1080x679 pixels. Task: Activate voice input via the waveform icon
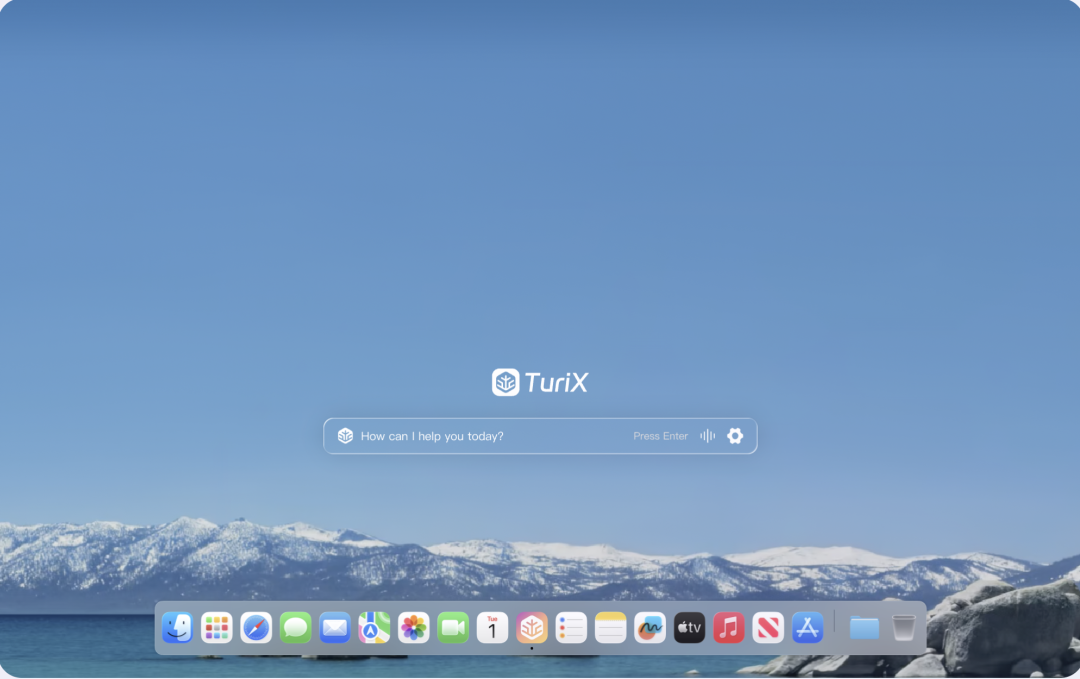coord(707,436)
